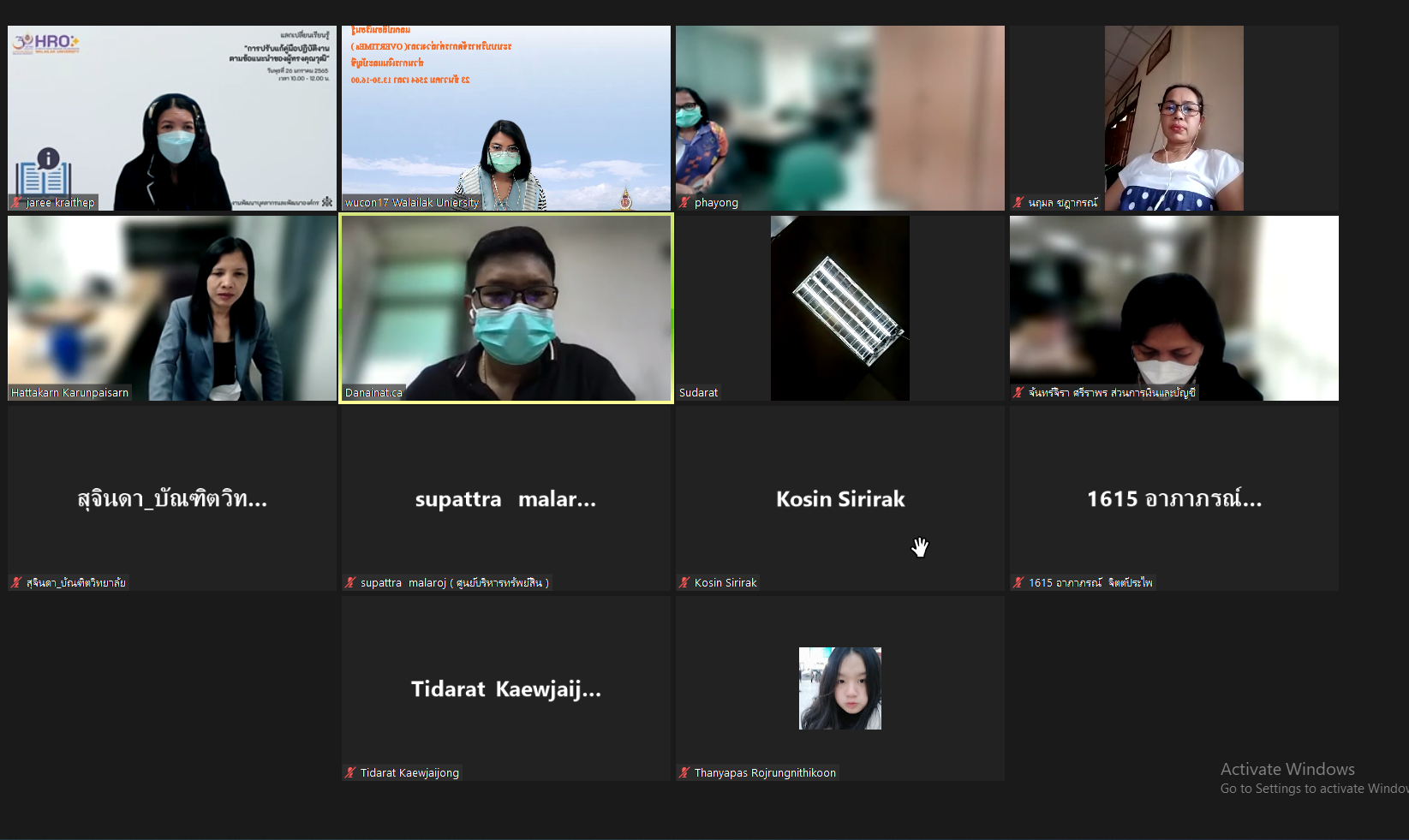Viewport: 1409px width, 840px height.
Task: Click muted mic icon beside jaree kraithep
Action: 16,203
